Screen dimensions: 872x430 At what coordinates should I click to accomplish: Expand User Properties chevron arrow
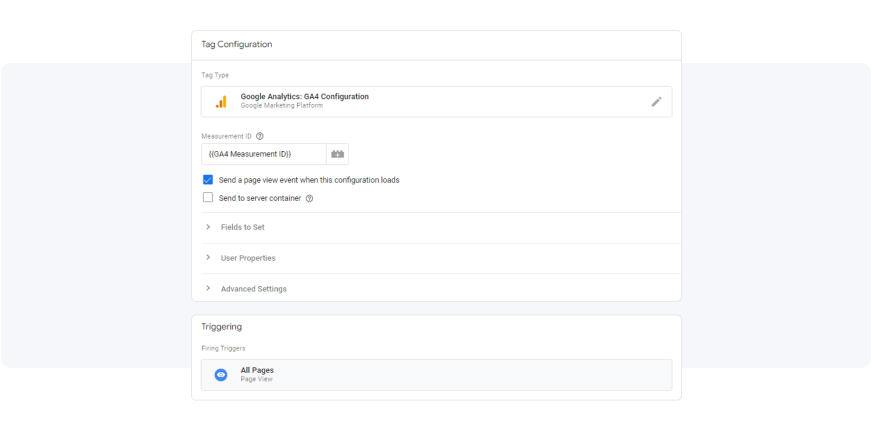coord(208,258)
